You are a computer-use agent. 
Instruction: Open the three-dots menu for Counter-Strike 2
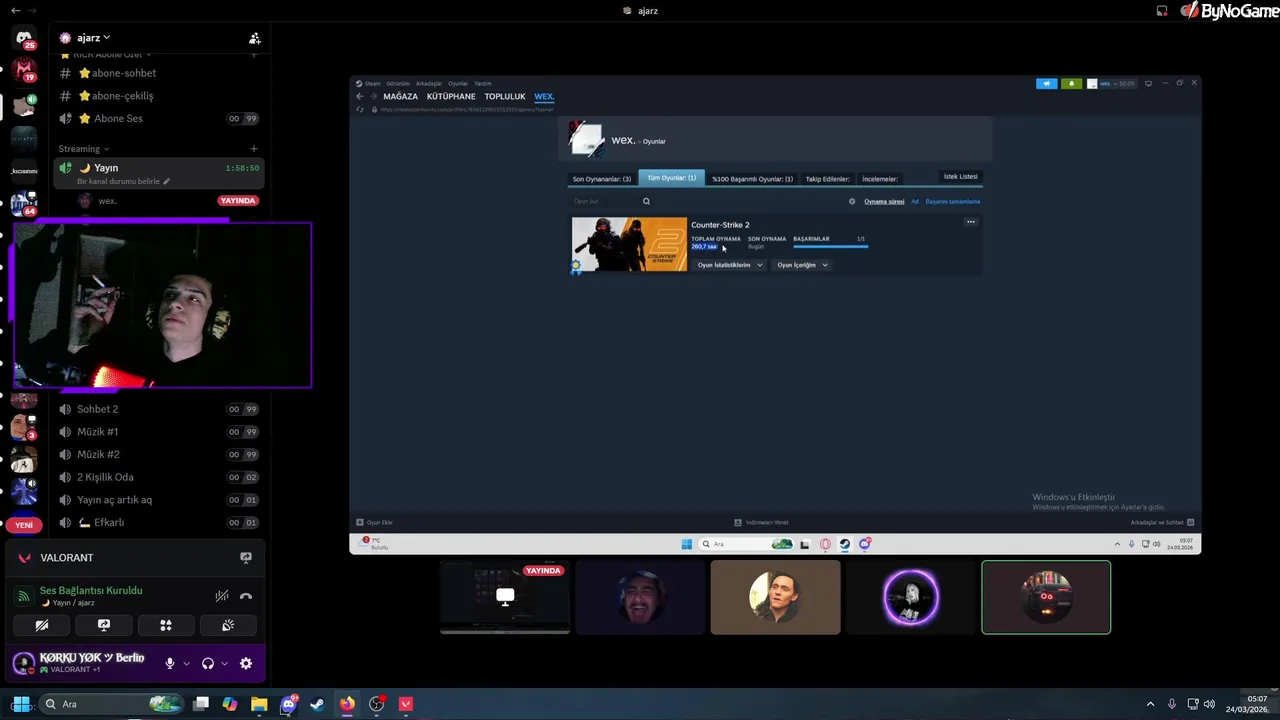tap(970, 222)
